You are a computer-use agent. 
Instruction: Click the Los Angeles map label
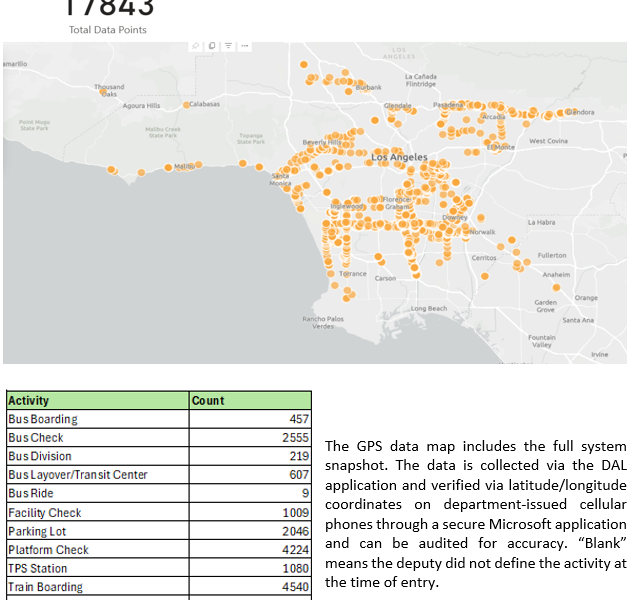[399, 158]
